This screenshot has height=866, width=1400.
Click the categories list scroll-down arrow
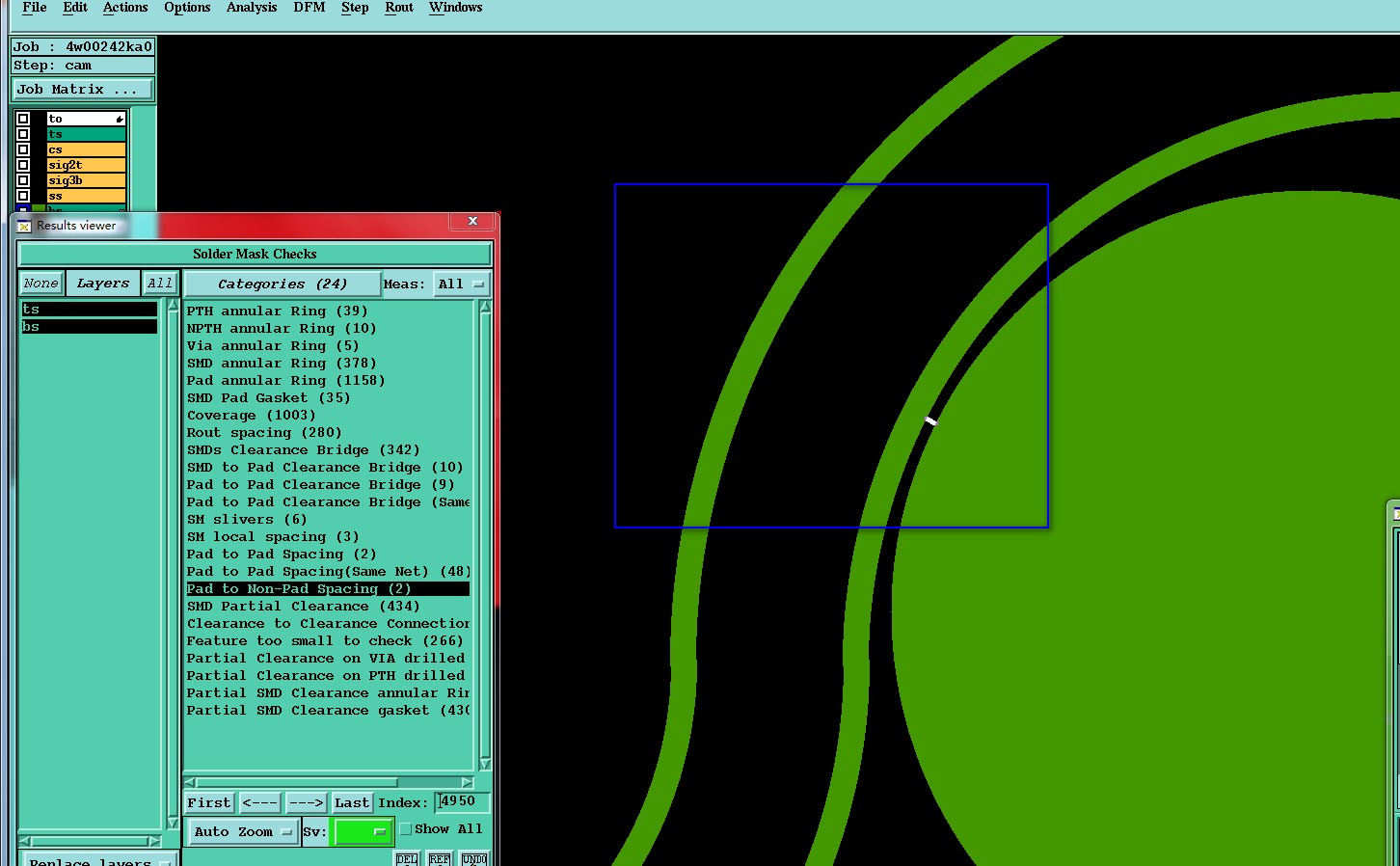click(x=485, y=764)
